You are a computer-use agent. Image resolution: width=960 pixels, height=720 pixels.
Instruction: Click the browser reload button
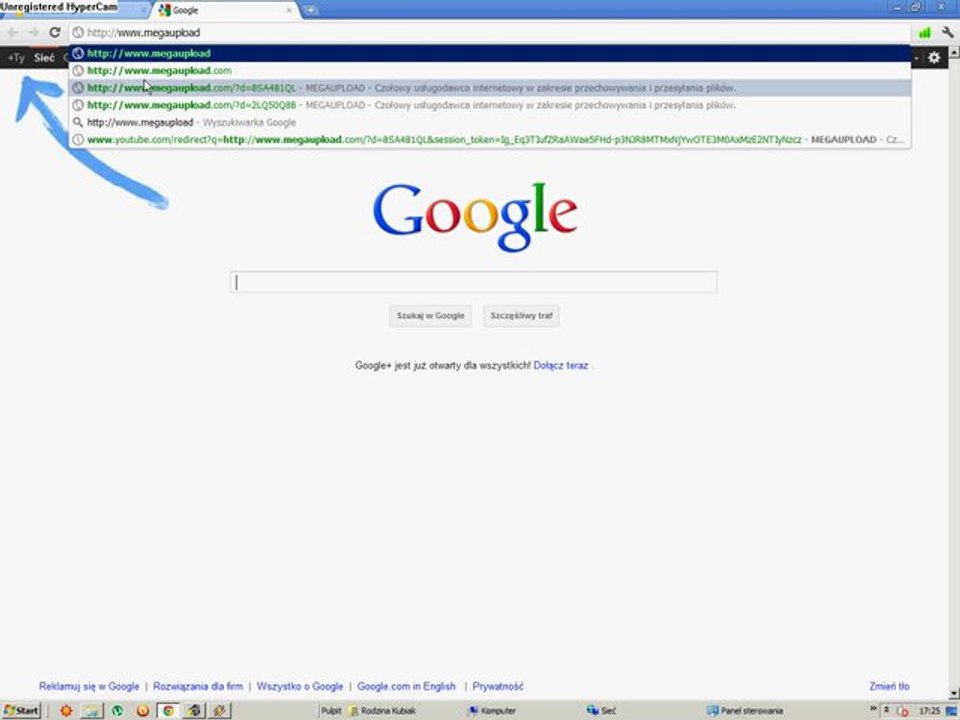coord(54,32)
